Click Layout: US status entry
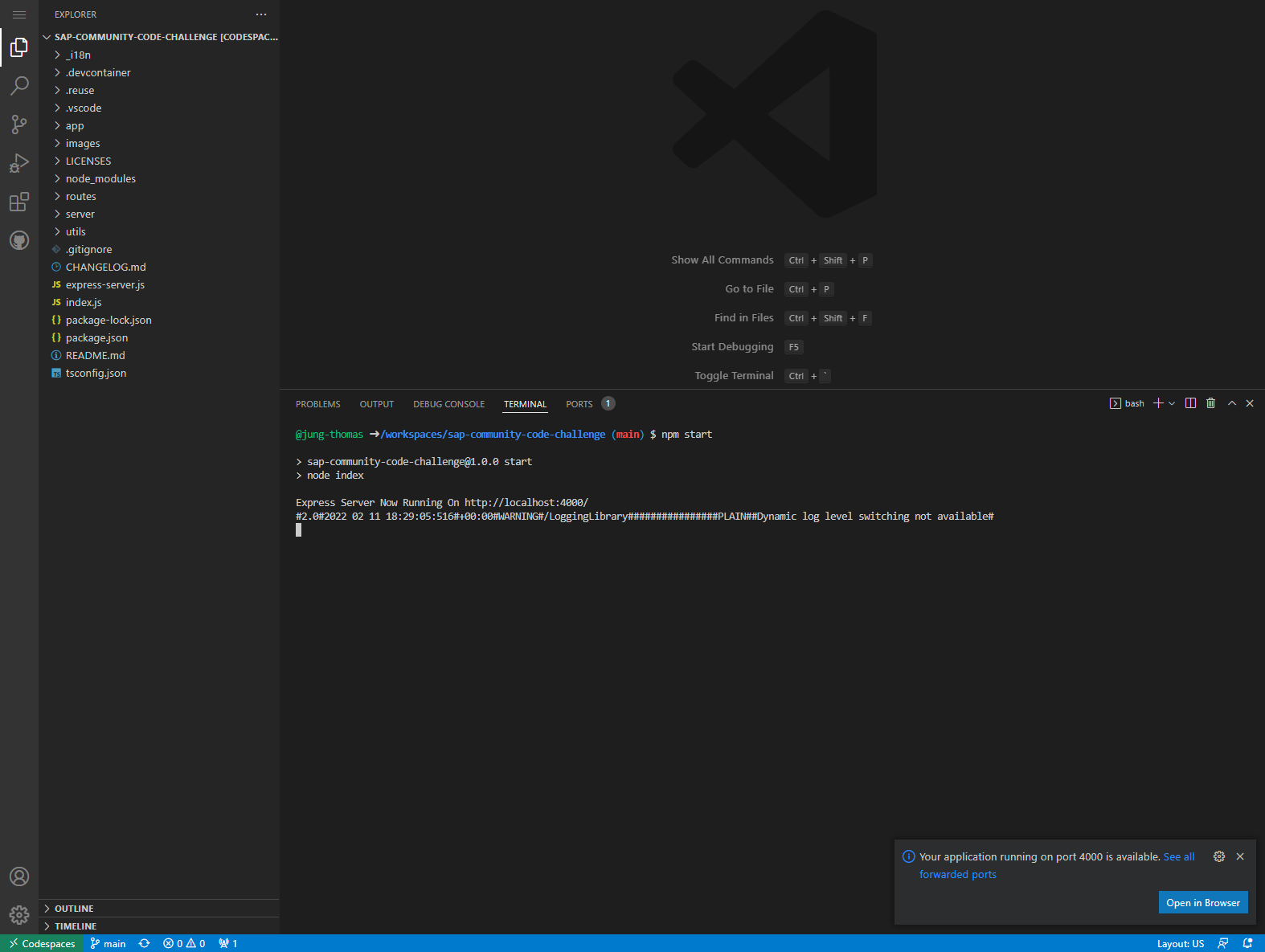Screen dimensions: 1265x952 1181,943
